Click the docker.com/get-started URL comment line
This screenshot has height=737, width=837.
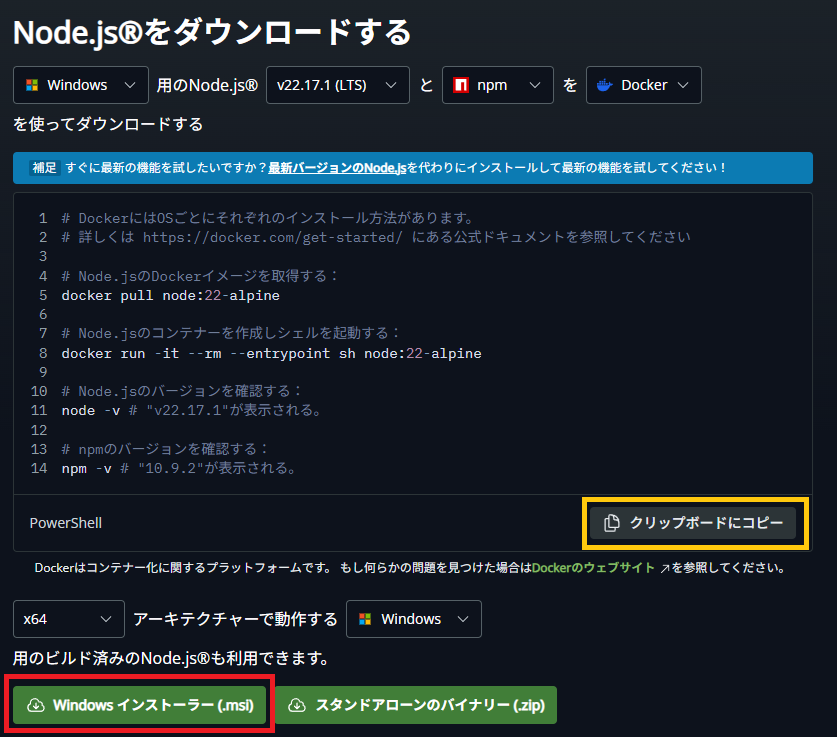click(x=376, y=237)
